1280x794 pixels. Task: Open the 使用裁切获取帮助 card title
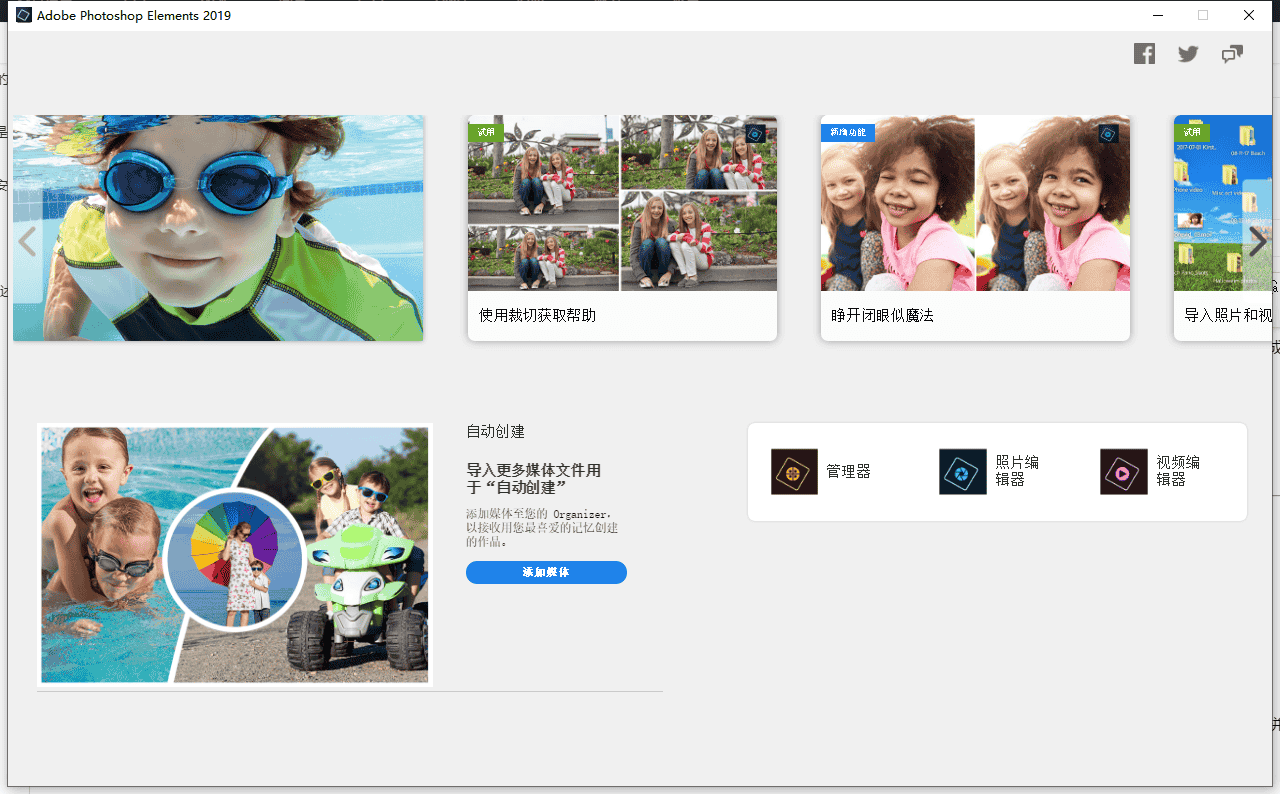click(x=537, y=315)
